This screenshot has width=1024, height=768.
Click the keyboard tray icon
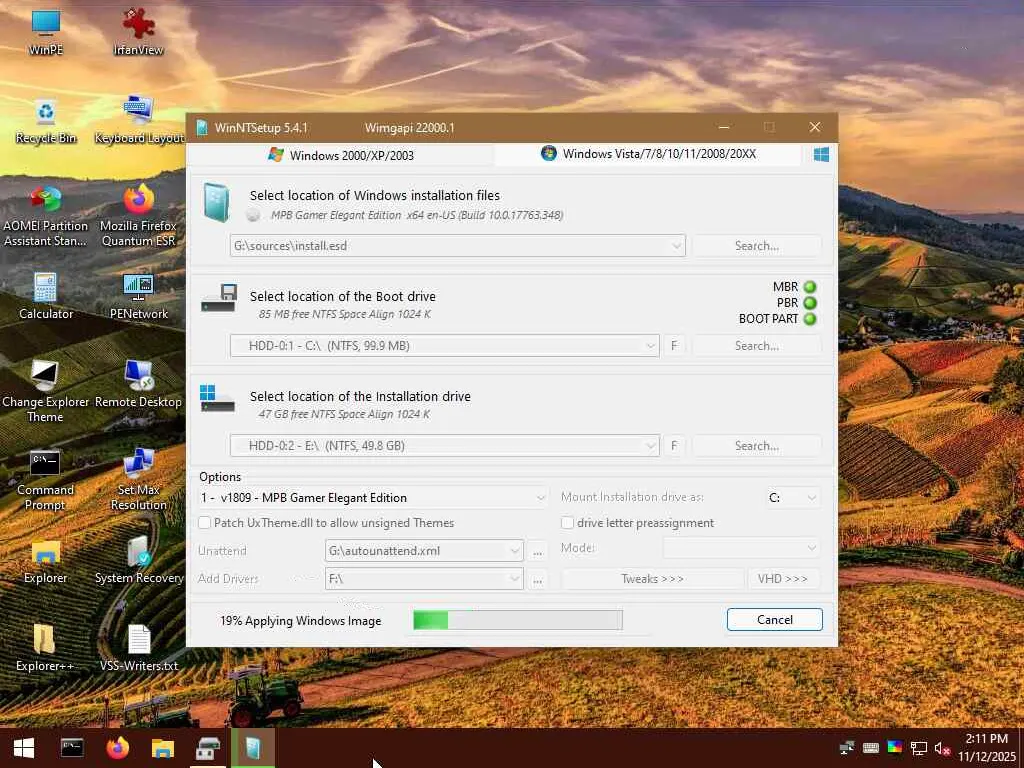click(x=871, y=748)
